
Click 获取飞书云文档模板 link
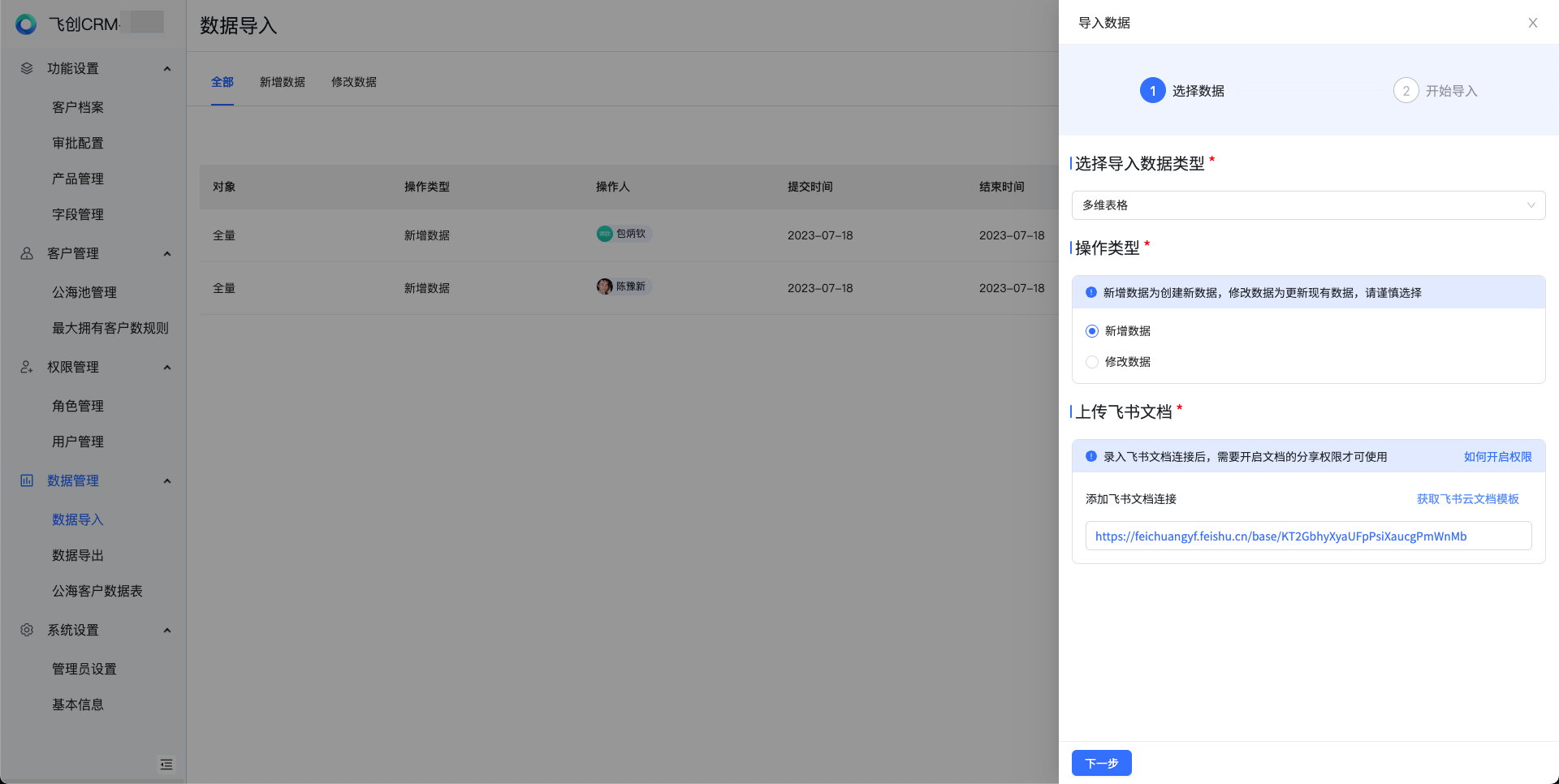coord(1467,499)
